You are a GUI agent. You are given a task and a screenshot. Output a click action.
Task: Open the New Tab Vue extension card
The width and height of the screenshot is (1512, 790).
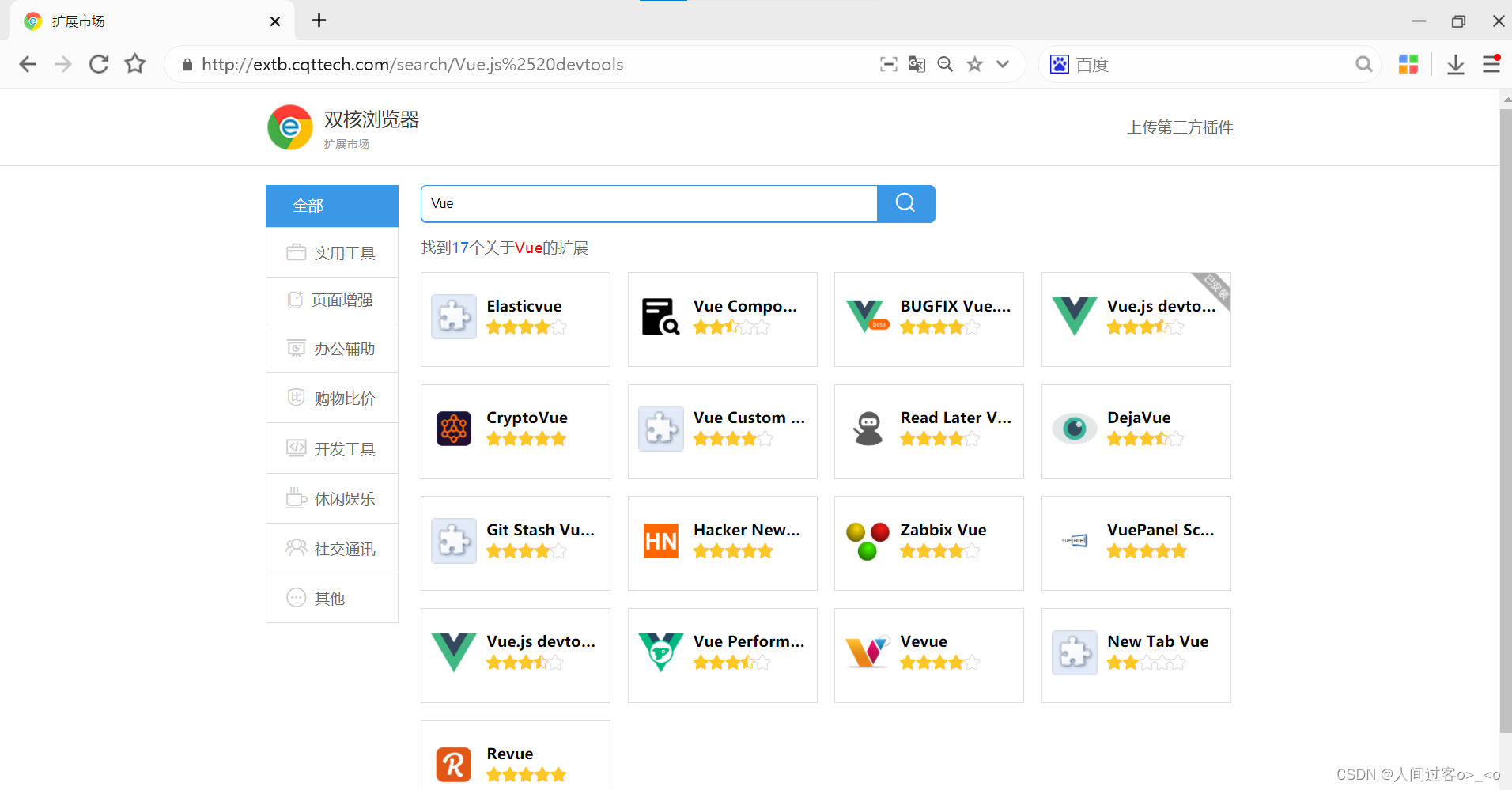(x=1136, y=656)
